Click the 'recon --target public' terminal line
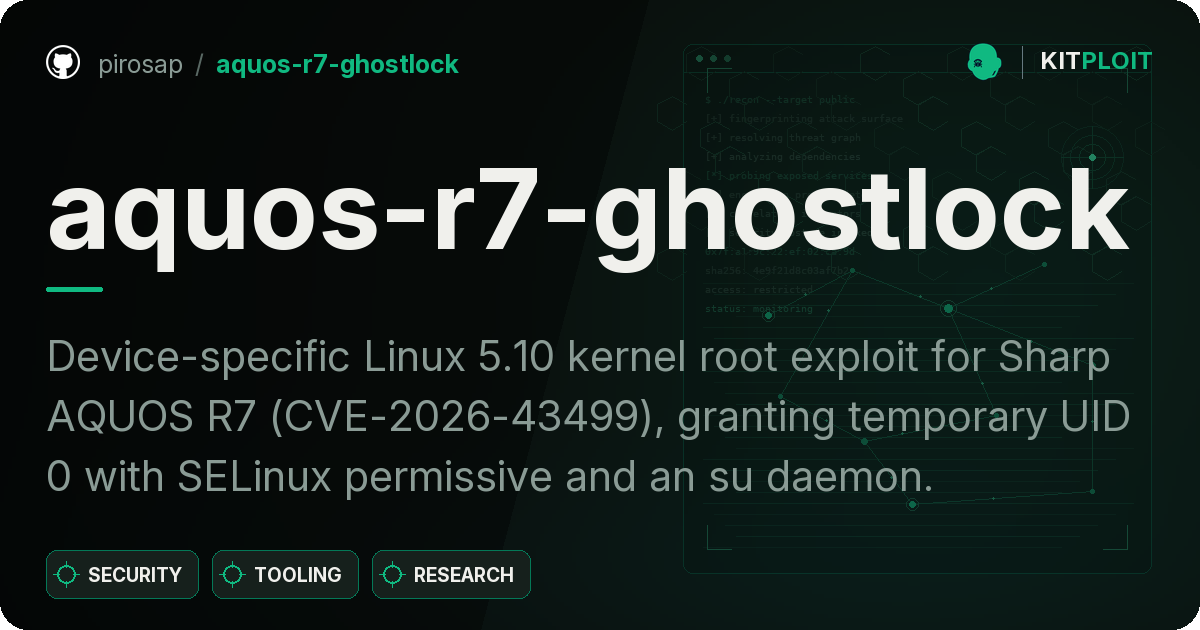 [x=781, y=100]
